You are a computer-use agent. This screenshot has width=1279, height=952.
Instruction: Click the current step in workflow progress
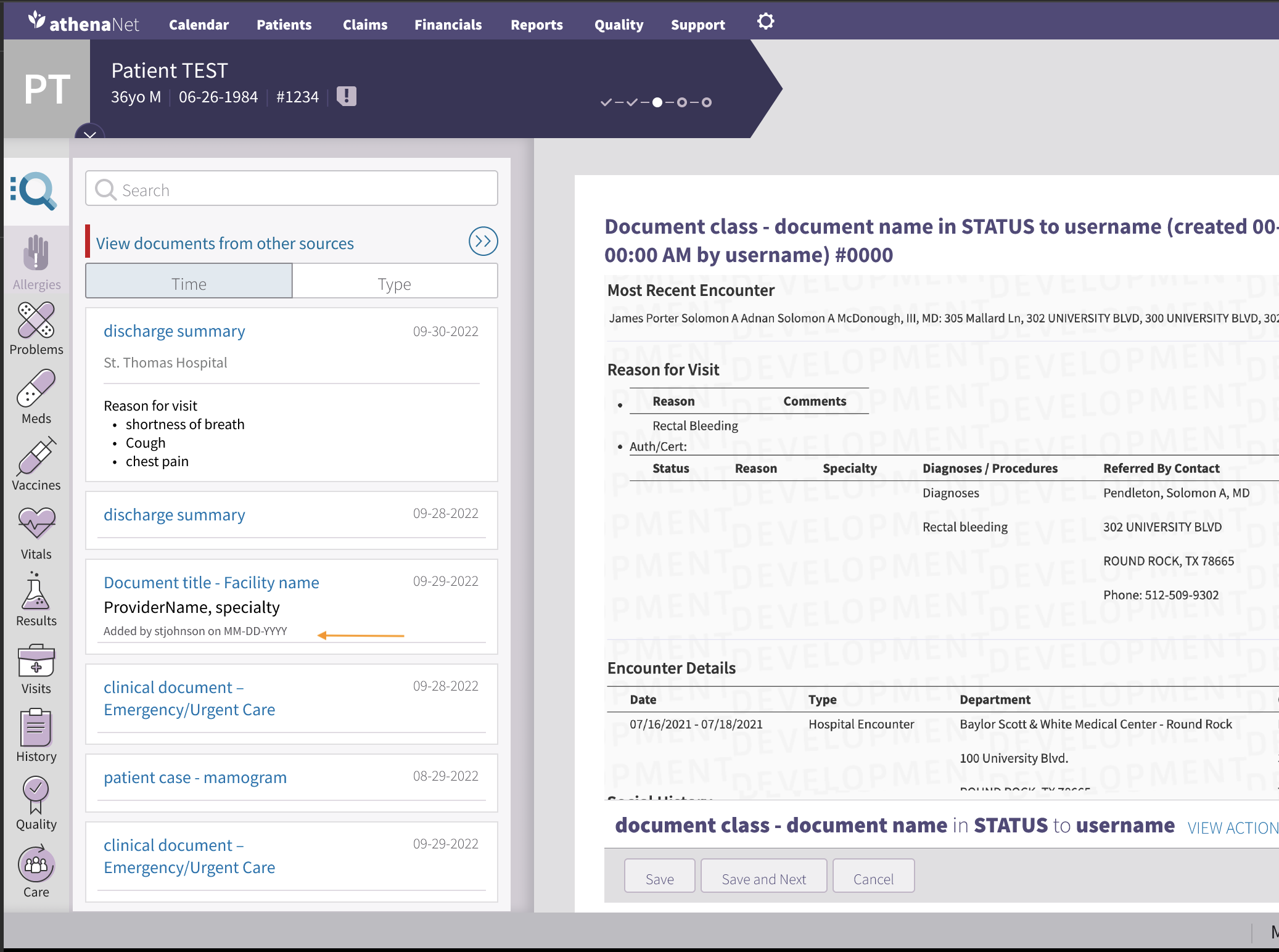pos(657,102)
